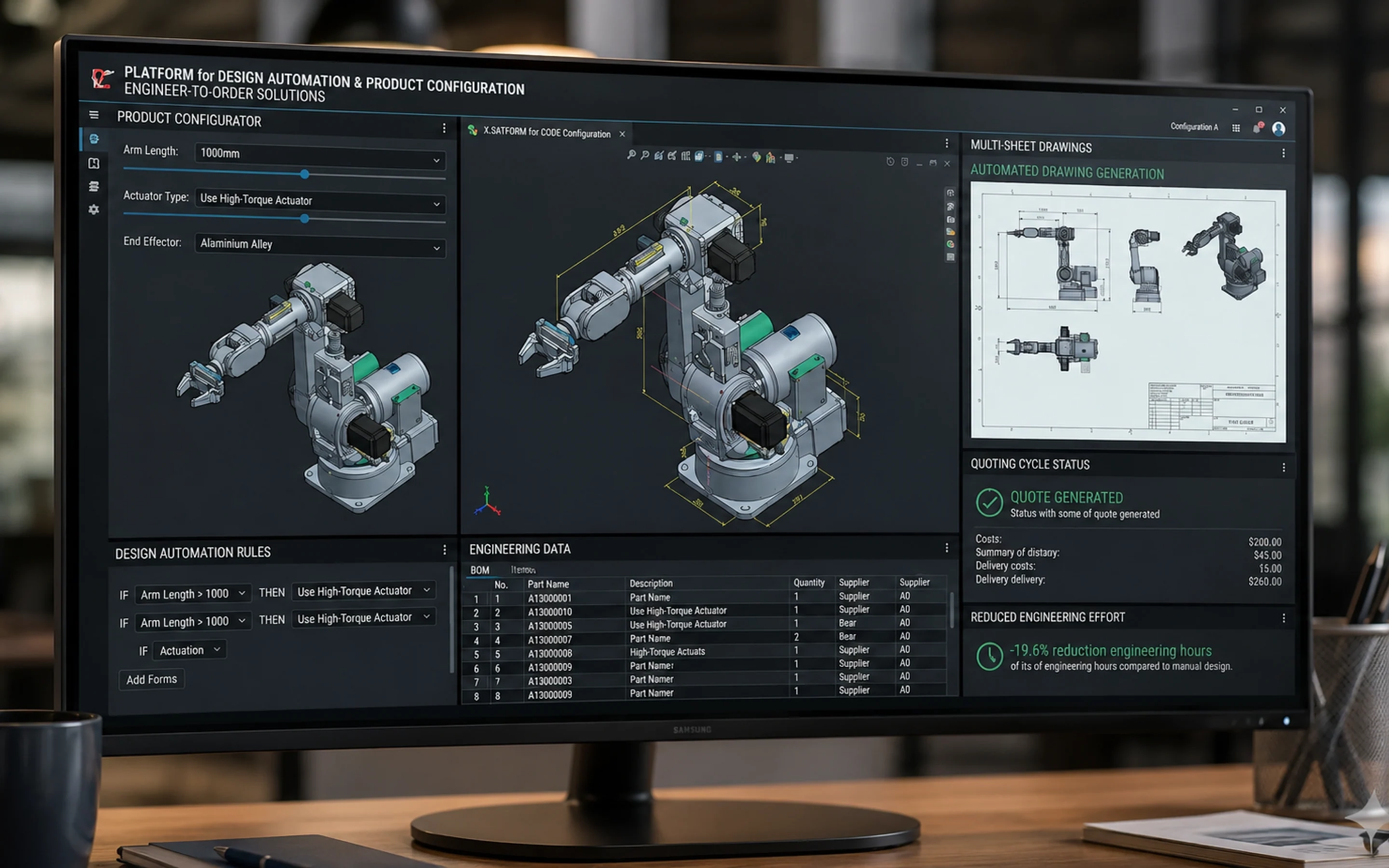
Task: Open Product Configurator panel options menu
Action: 444,128
